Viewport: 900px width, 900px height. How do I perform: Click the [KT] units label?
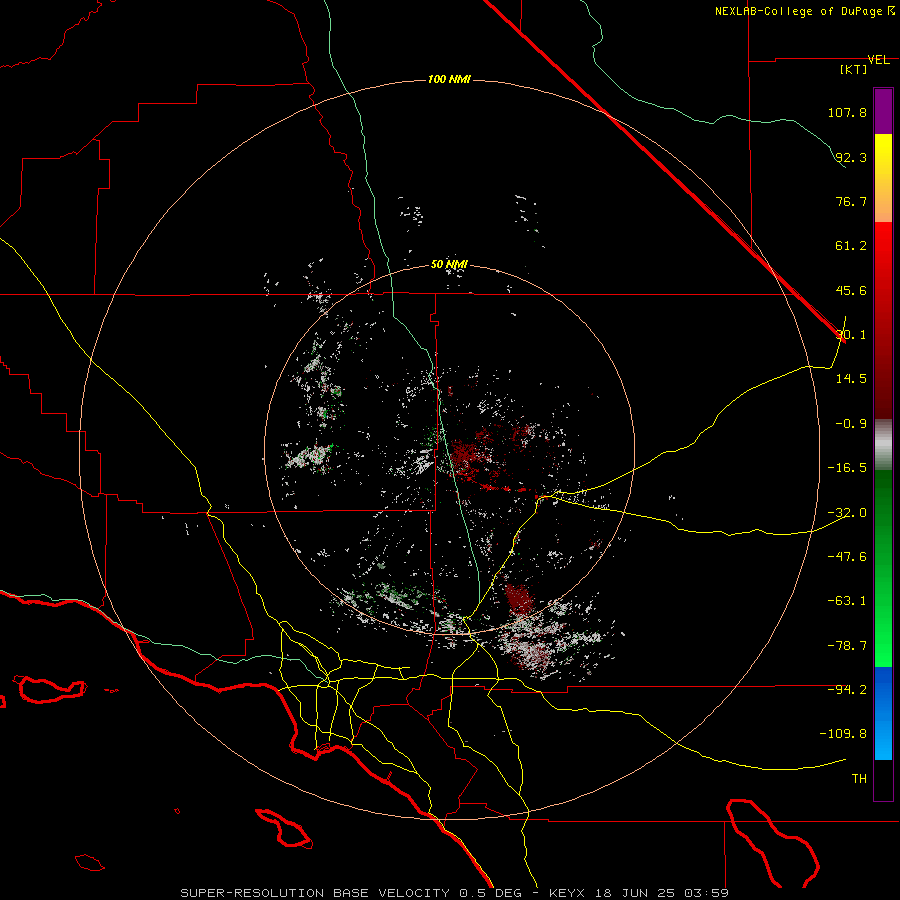click(854, 69)
